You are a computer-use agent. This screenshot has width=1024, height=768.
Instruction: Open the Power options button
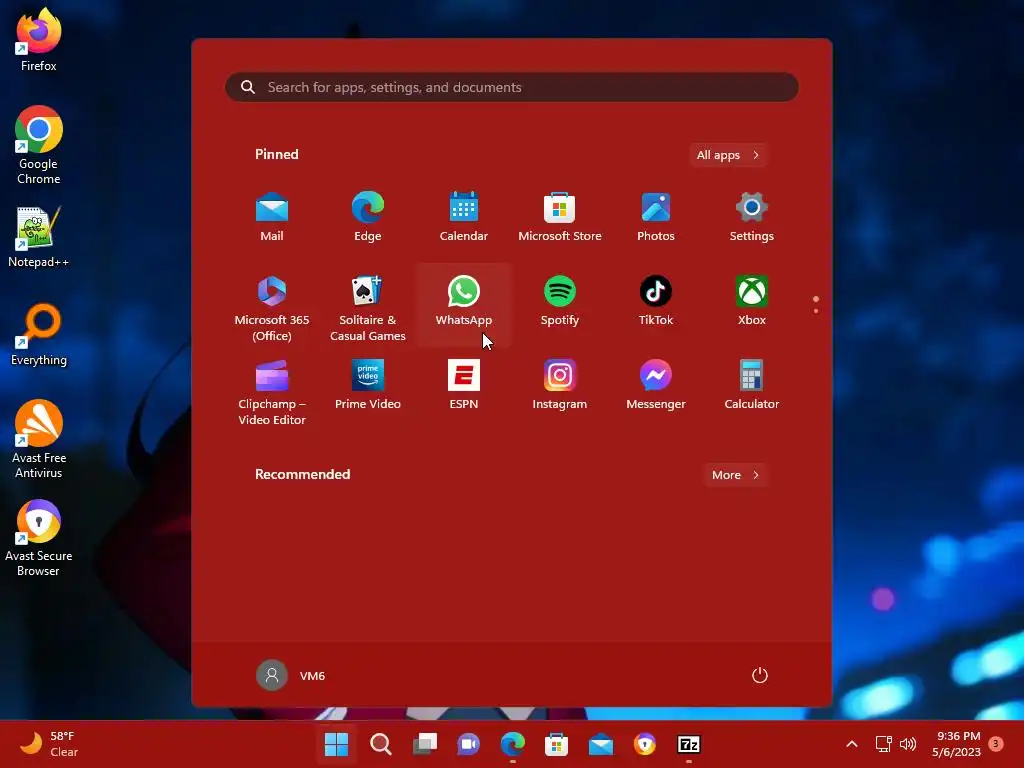pyautogui.click(x=760, y=675)
